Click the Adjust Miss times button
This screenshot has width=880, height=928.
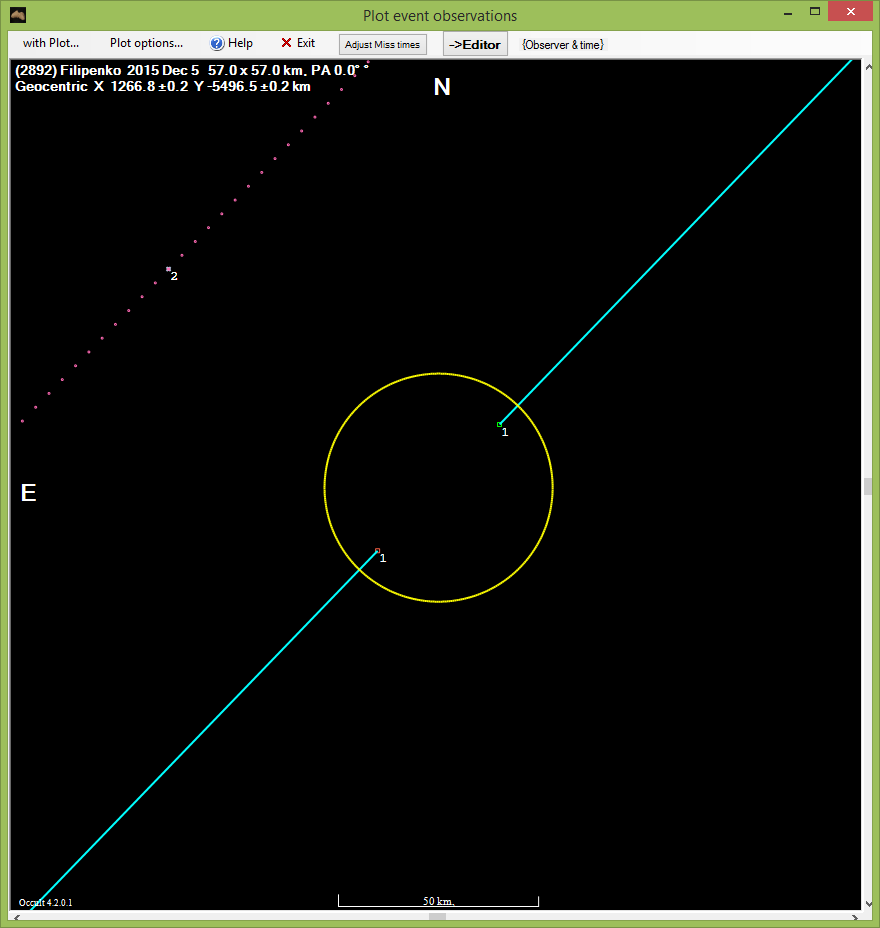(x=382, y=44)
